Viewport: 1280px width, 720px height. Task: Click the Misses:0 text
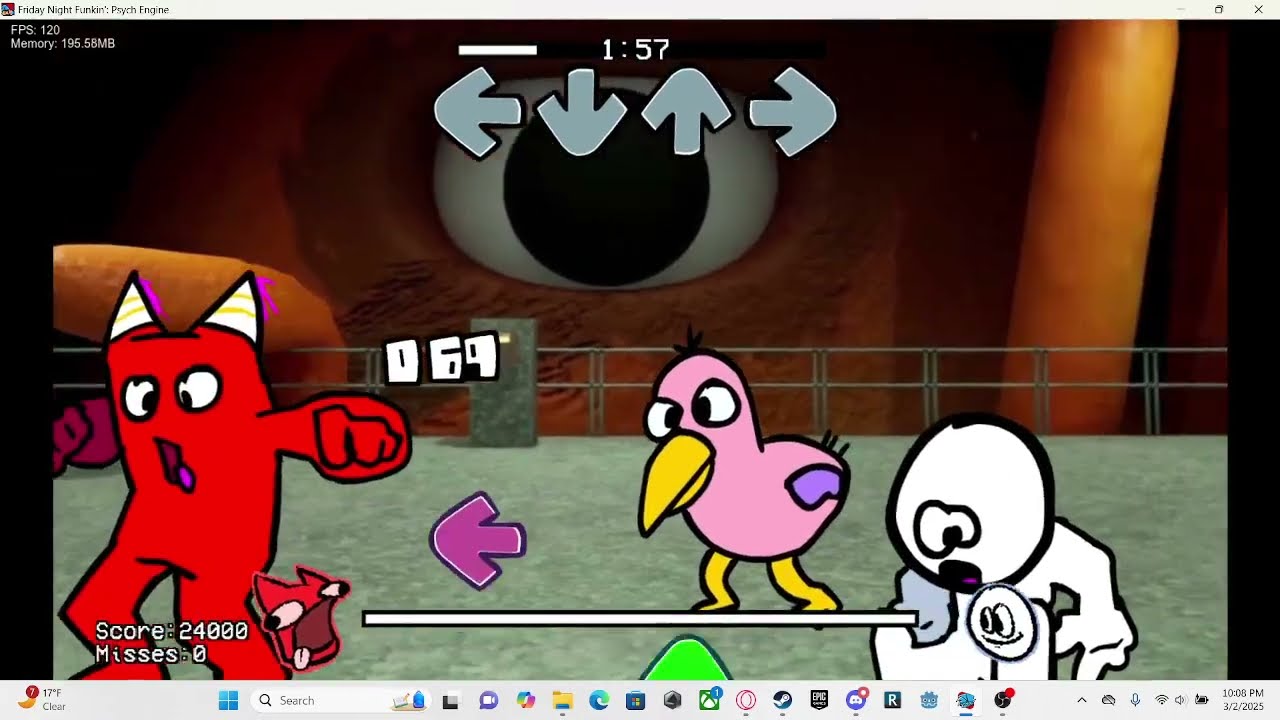tap(151, 655)
